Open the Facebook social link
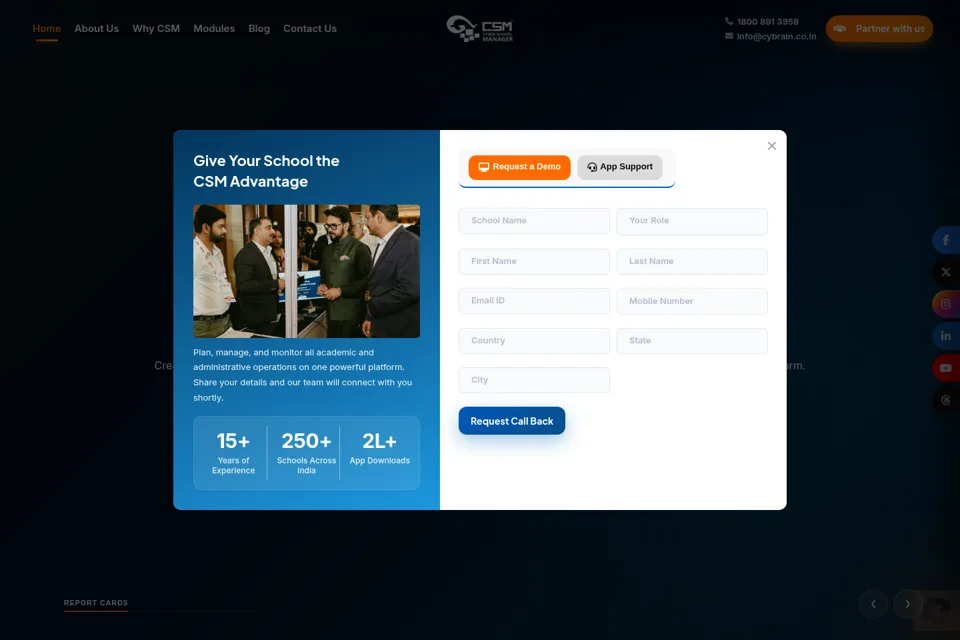This screenshot has width=960, height=640. [946, 240]
